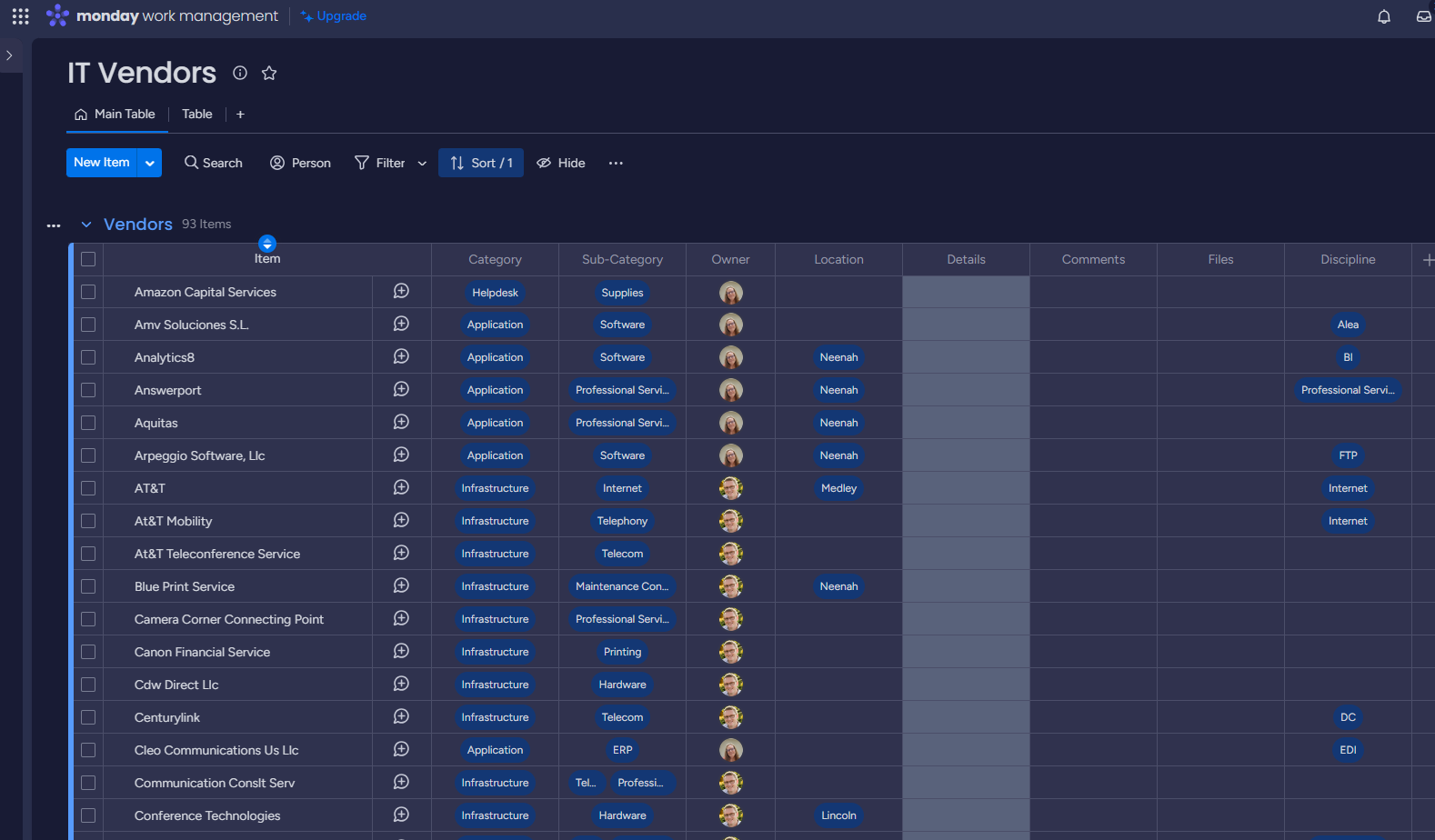The height and width of the screenshot is (840, 1435).
Task: Open Sub-Category dropdown for AT&T Mobility
Action: pyautogui.click(x=622, y=521)
